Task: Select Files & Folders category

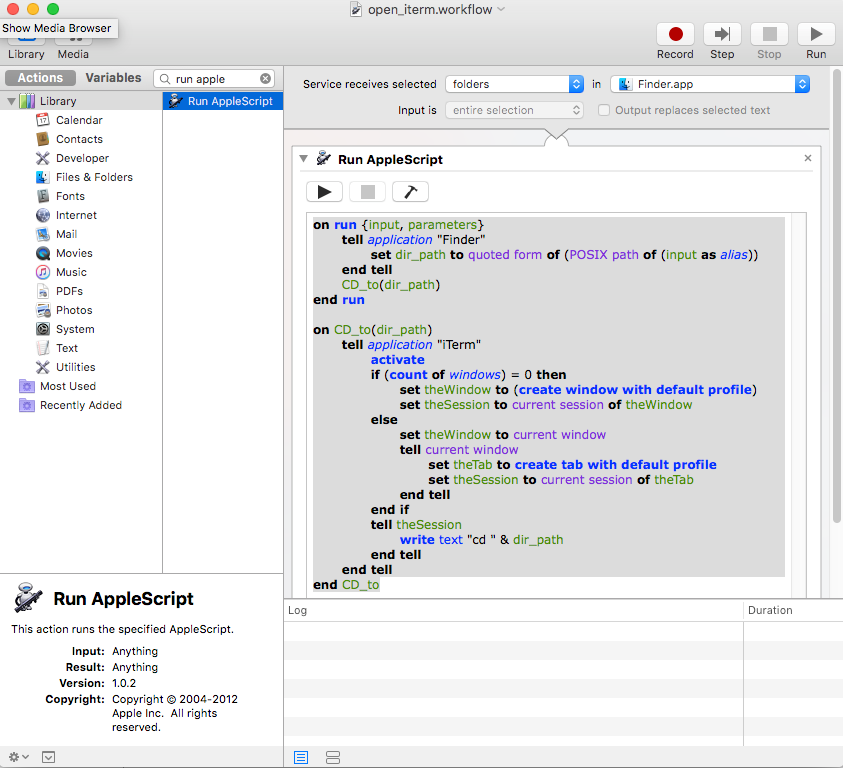Action: [94, 177]
